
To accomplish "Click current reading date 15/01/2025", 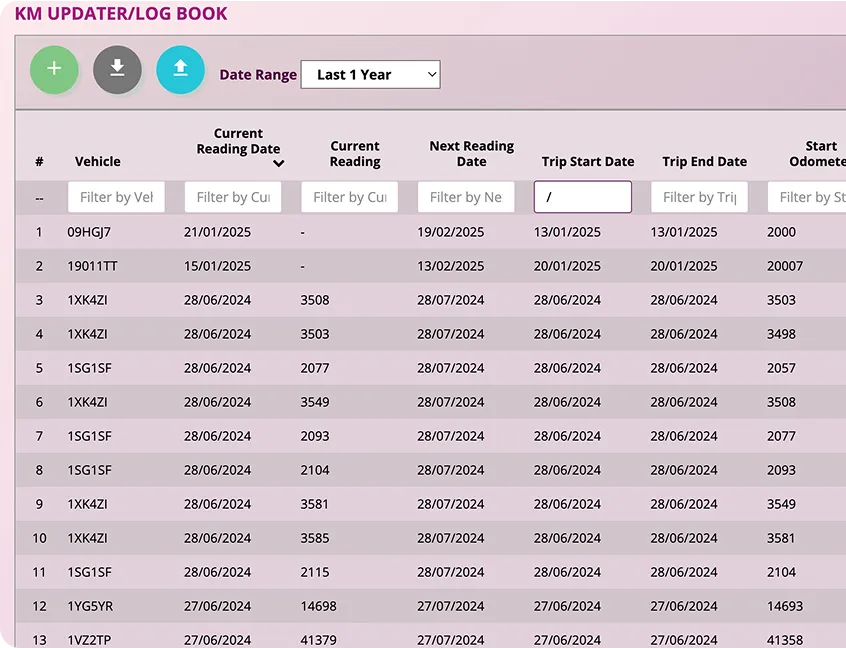I will tap(217, 266).
